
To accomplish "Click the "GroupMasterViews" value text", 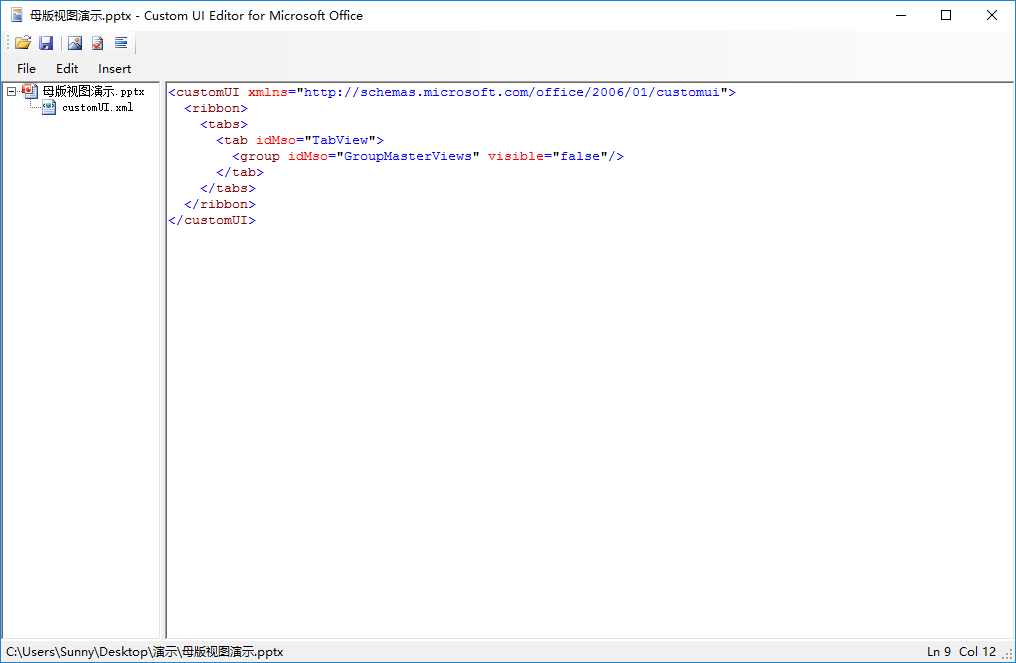I will pos(408,156).
